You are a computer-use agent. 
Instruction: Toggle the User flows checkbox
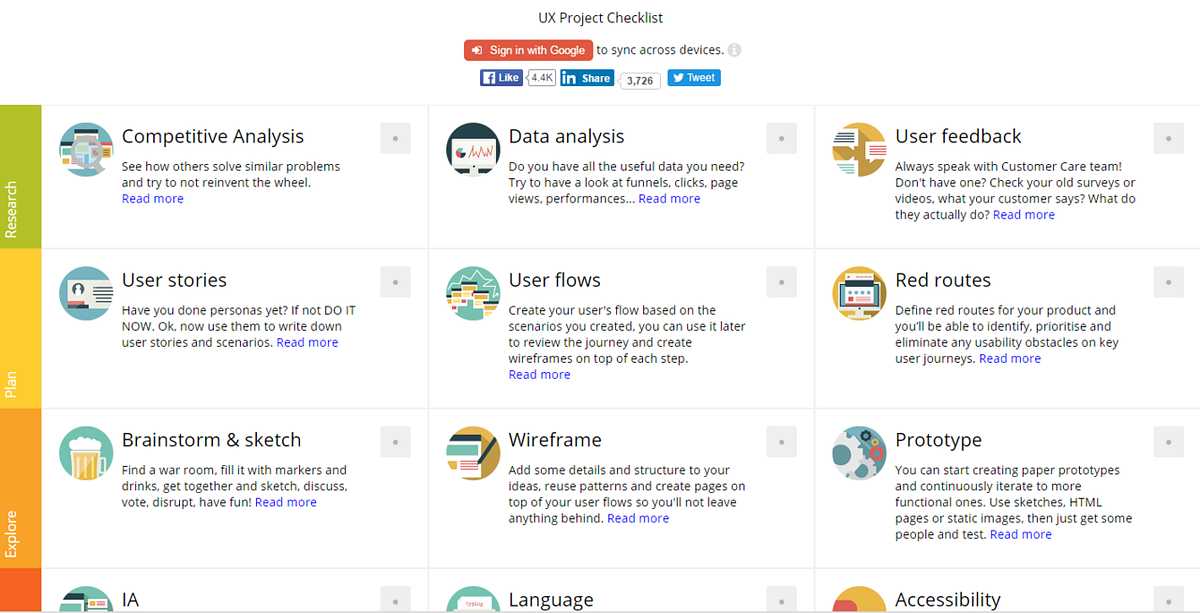(781, 282)
